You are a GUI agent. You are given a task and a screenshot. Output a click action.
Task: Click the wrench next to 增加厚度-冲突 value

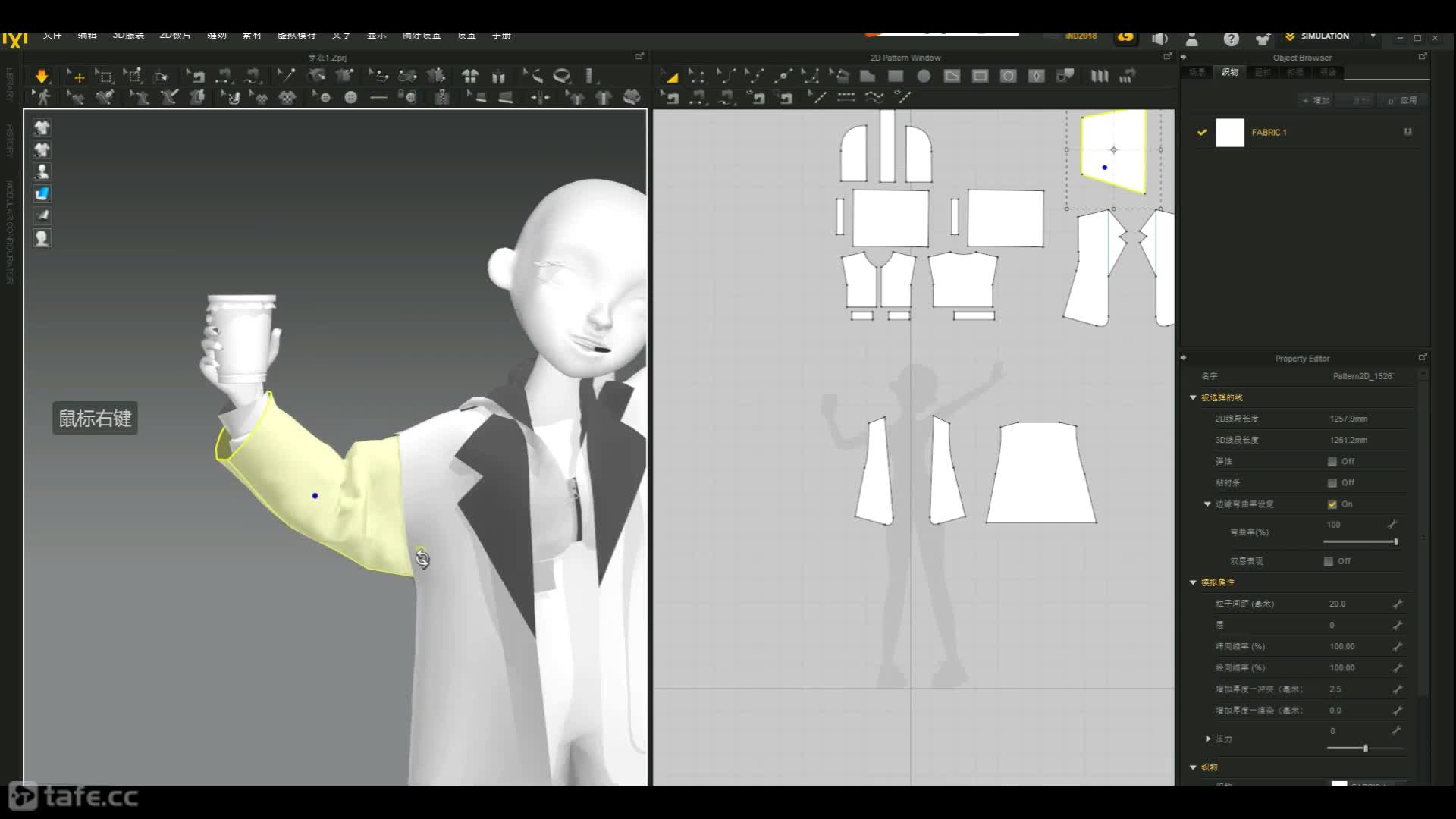click(x=1397, y=689)
